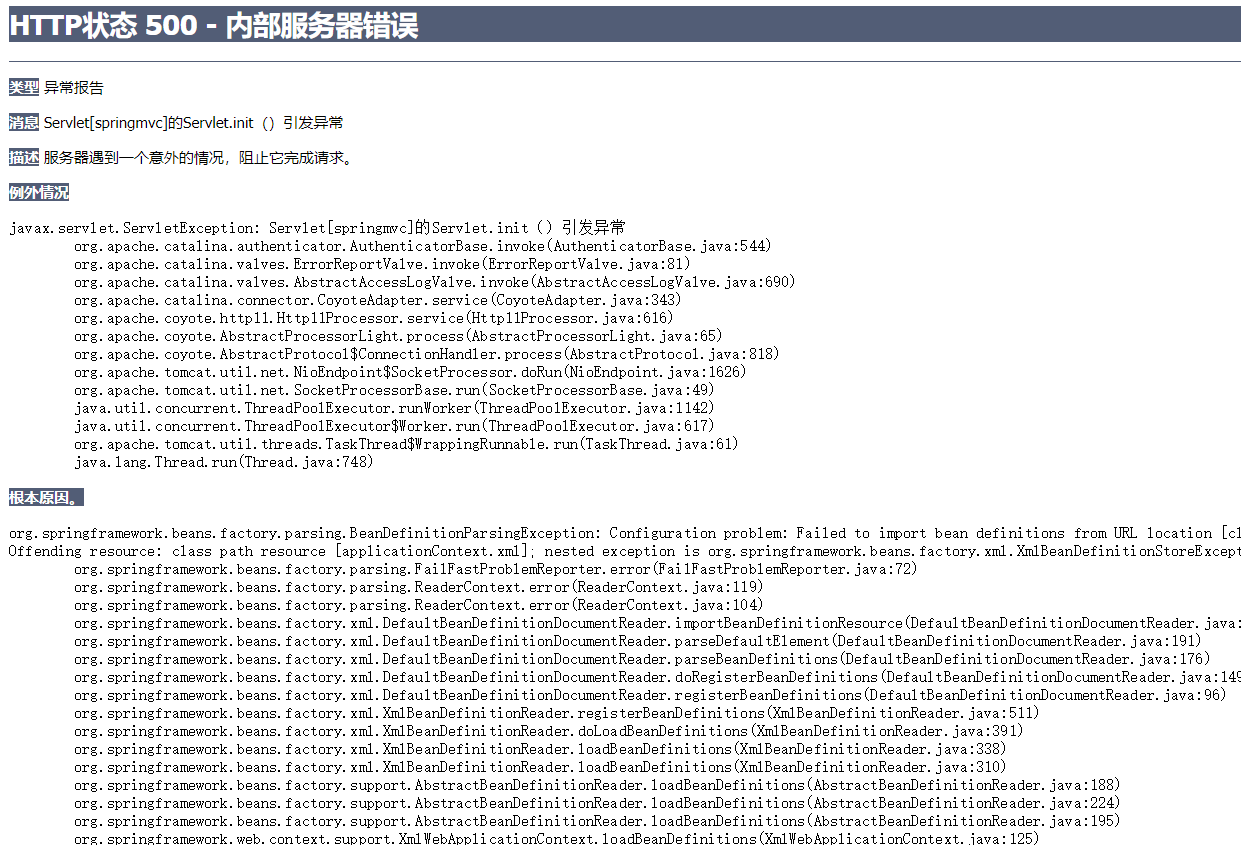1241x845 pixels.
Task: Click the ErrorReportValve.invoke stack line
Action: (382, 264)
